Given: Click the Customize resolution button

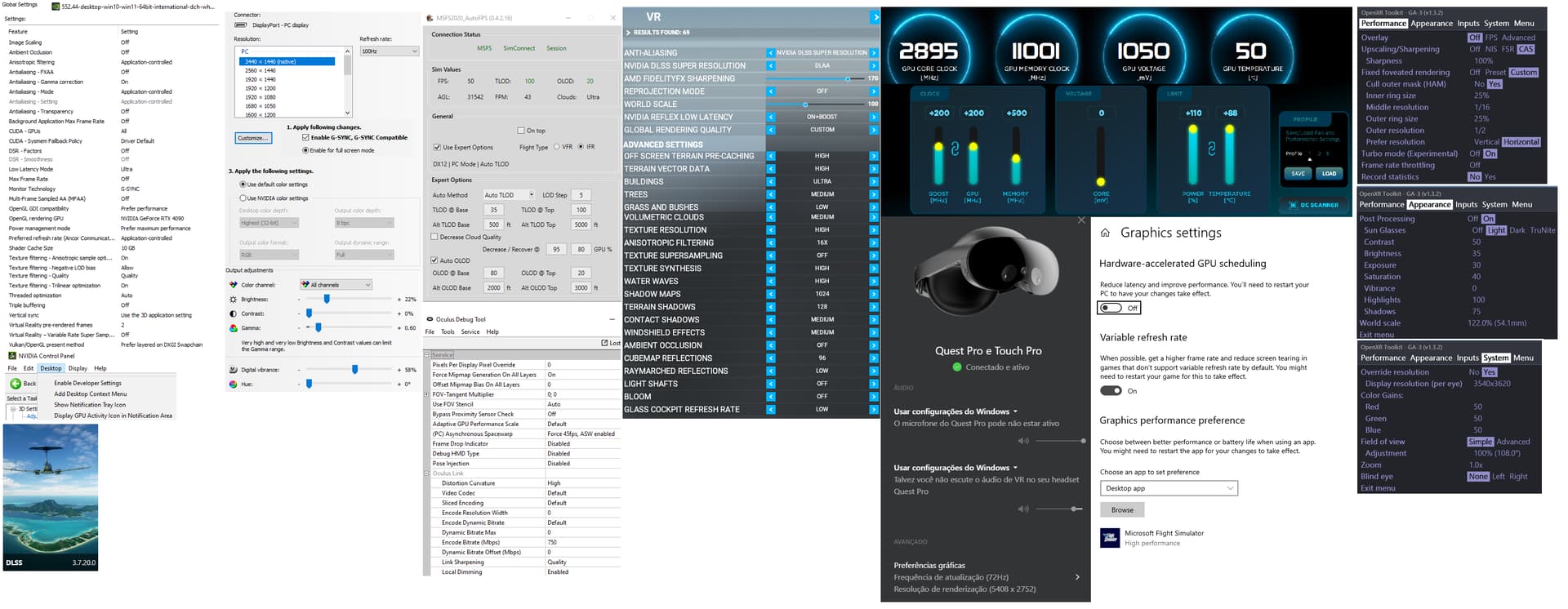Looking at the screenshot, I should pyautogui.click(x=252, y=138).
